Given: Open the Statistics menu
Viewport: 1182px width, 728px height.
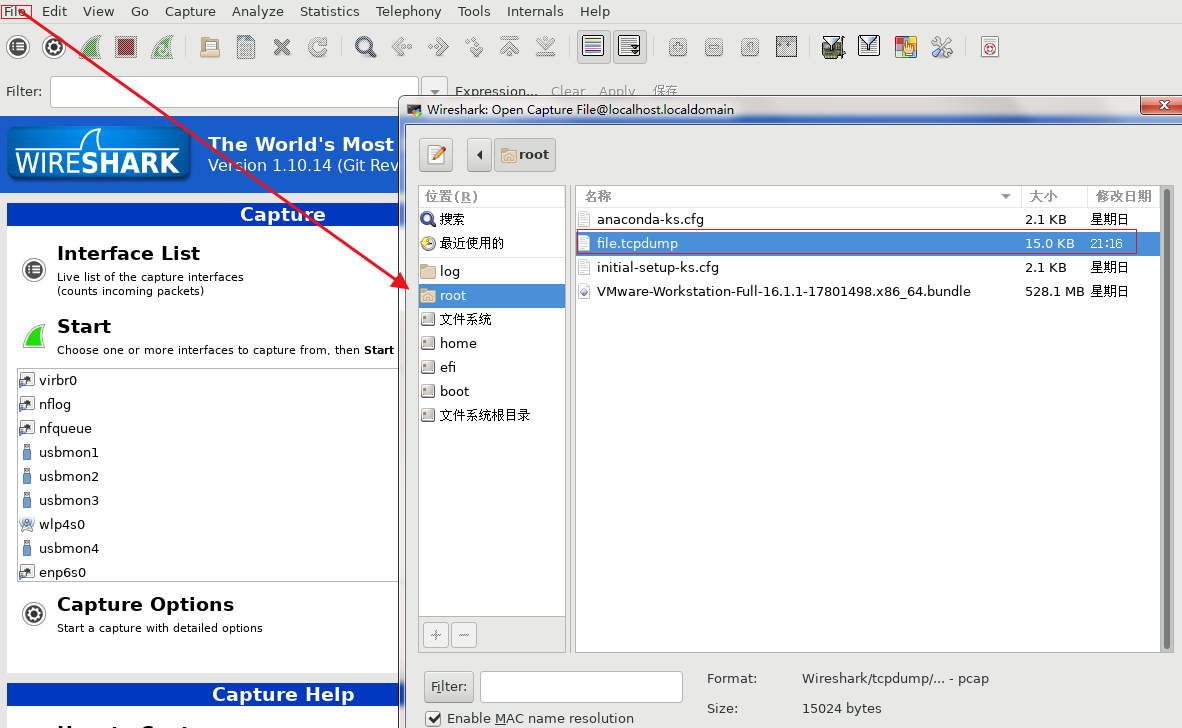Looking at the screenshot, I should pos(329,11).
